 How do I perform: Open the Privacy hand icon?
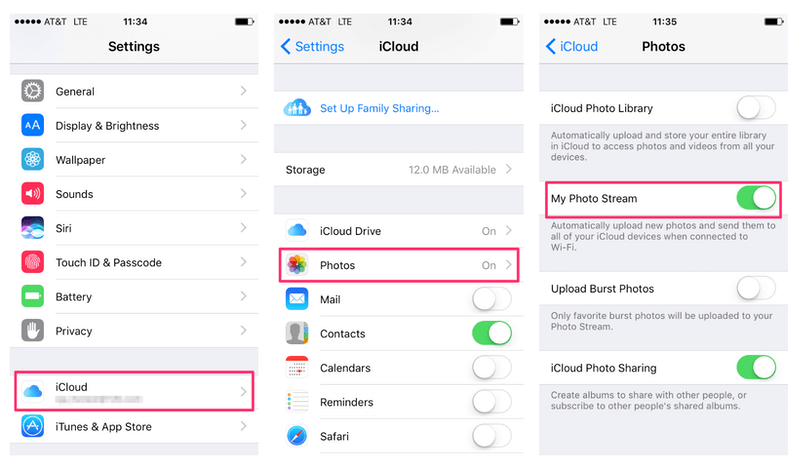pyautogui.click(x=33, y=330)
